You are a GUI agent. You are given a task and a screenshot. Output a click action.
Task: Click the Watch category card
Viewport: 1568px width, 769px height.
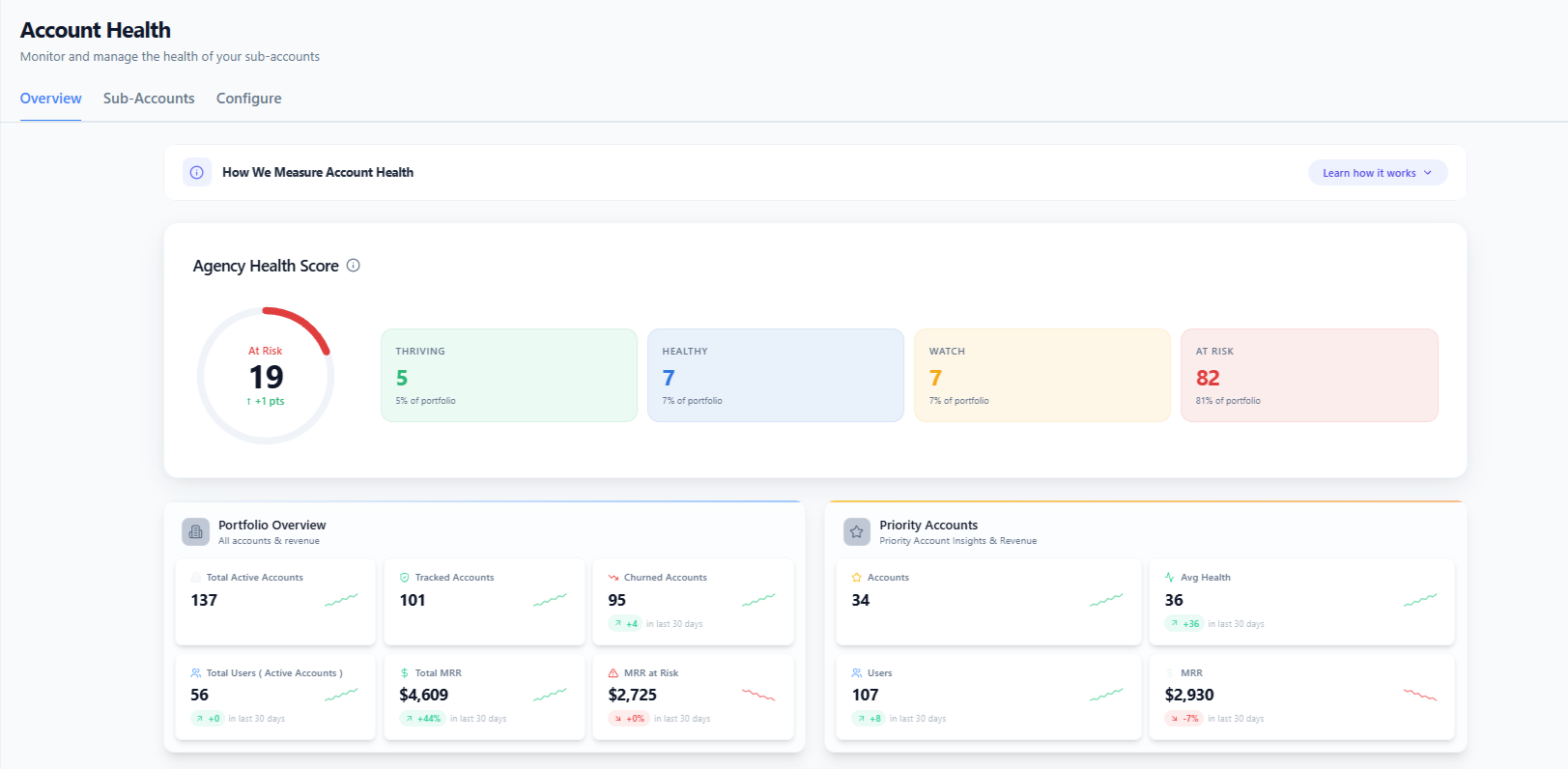pyautogui.click(x=1042, y=376)
